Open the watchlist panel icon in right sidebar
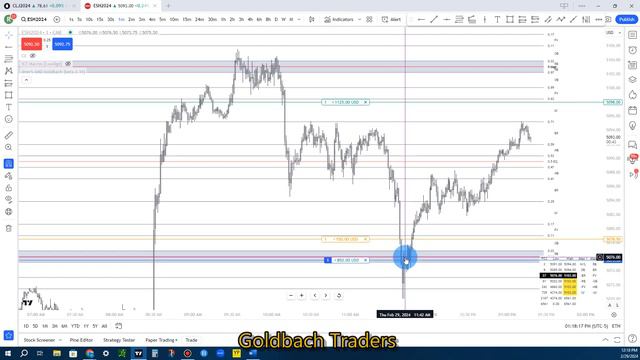Screen dimensions: 640x360 click(x=632, y=35)
